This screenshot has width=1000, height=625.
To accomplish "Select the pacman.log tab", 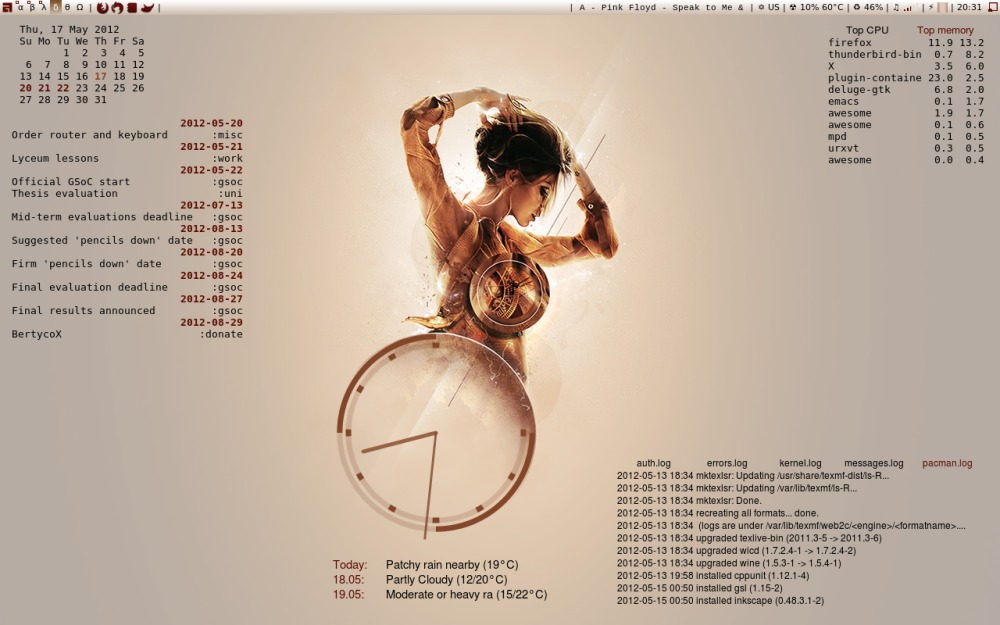I will 947,464.
